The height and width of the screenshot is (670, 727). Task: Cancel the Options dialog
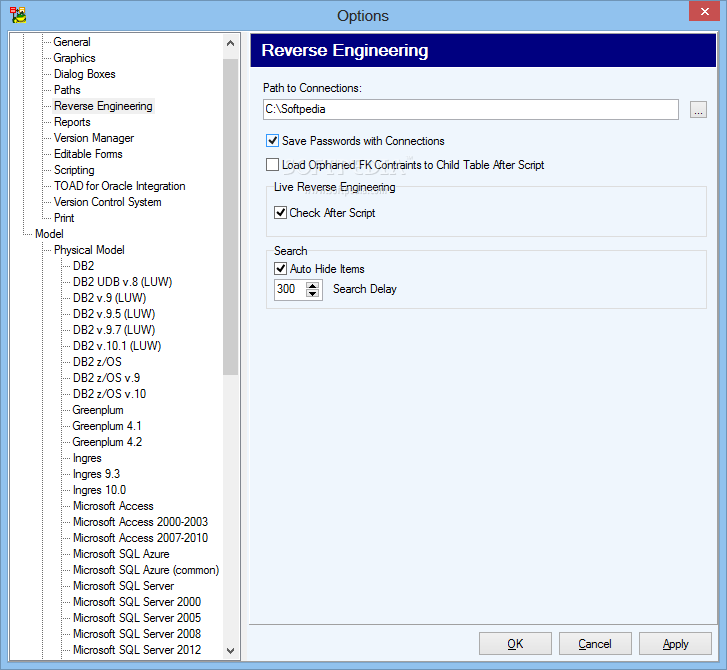(x=595, y=644)
